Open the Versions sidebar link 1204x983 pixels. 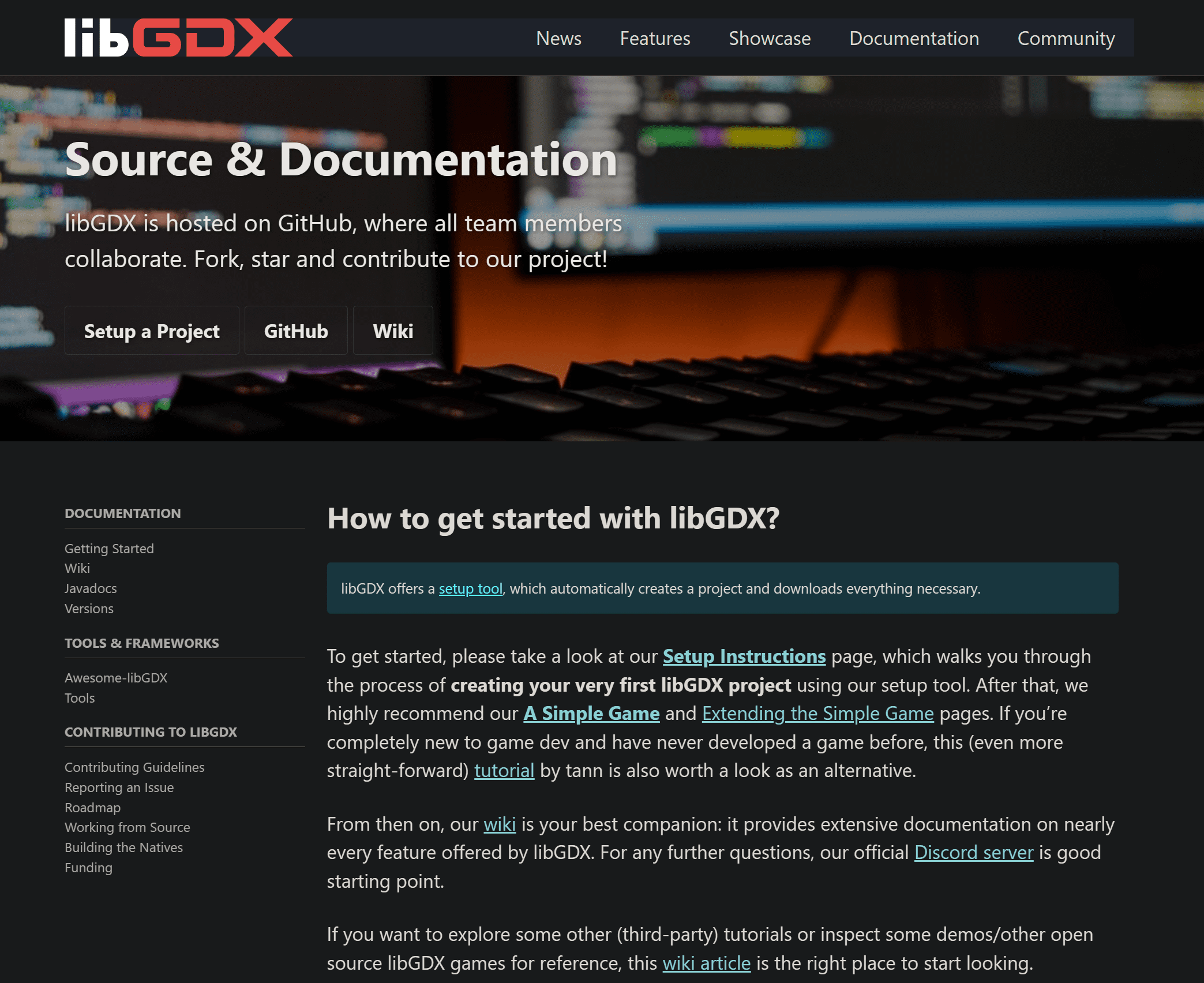(x=89, y=609)
